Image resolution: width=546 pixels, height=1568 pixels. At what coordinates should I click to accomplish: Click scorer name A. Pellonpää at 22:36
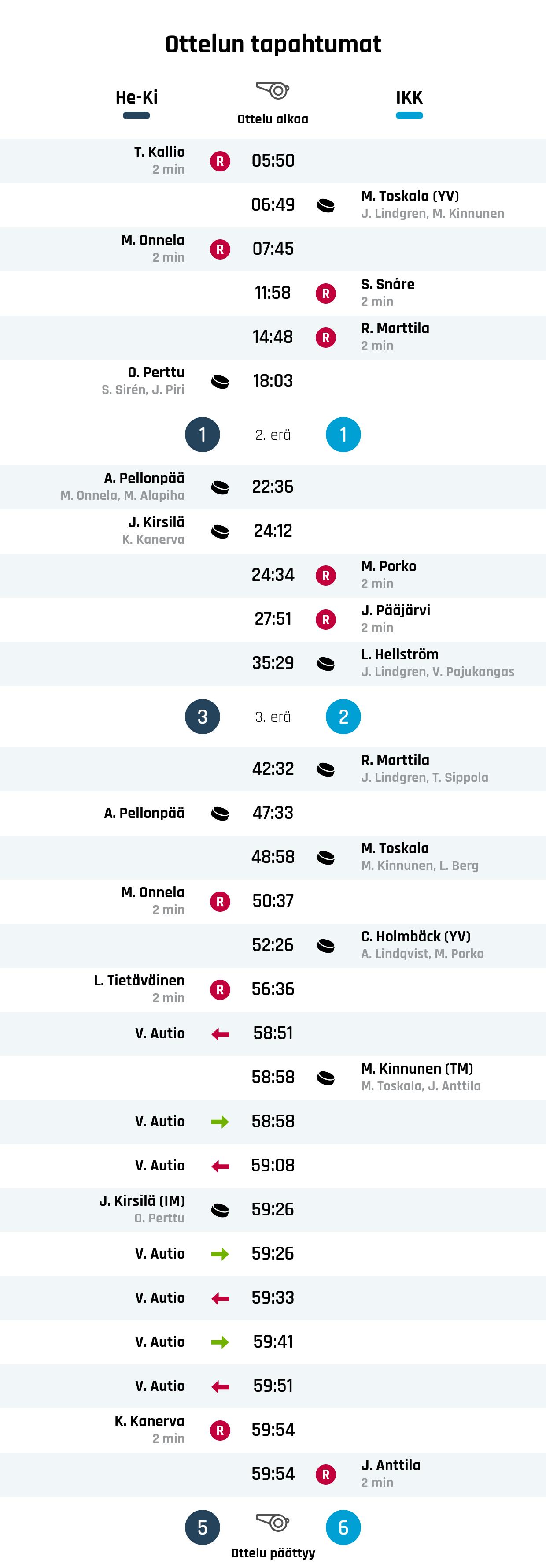click(144, 478)
